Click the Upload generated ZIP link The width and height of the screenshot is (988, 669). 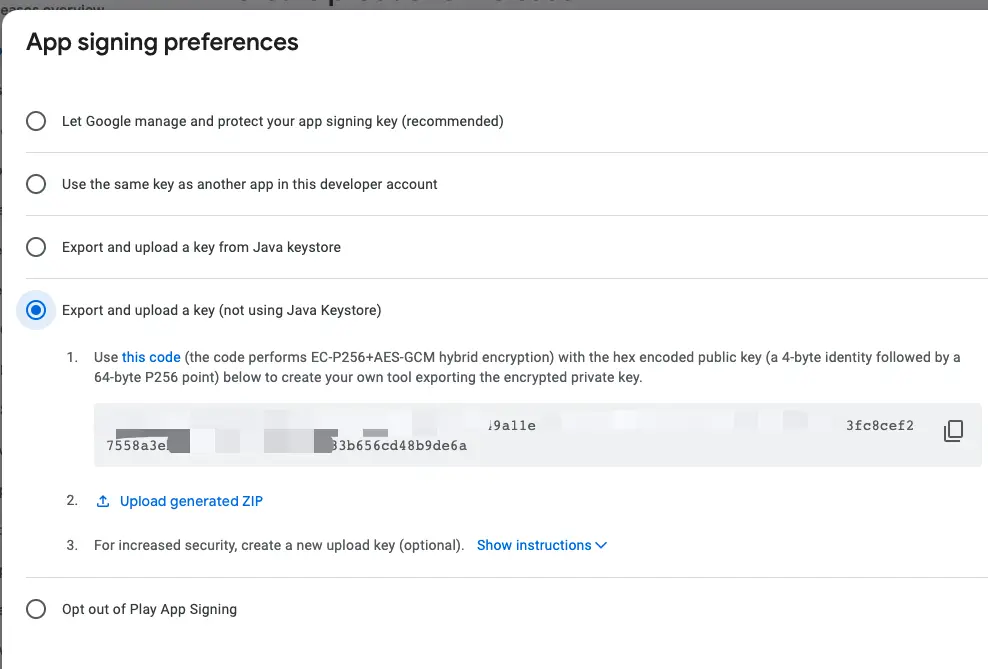tap(191, 501)
